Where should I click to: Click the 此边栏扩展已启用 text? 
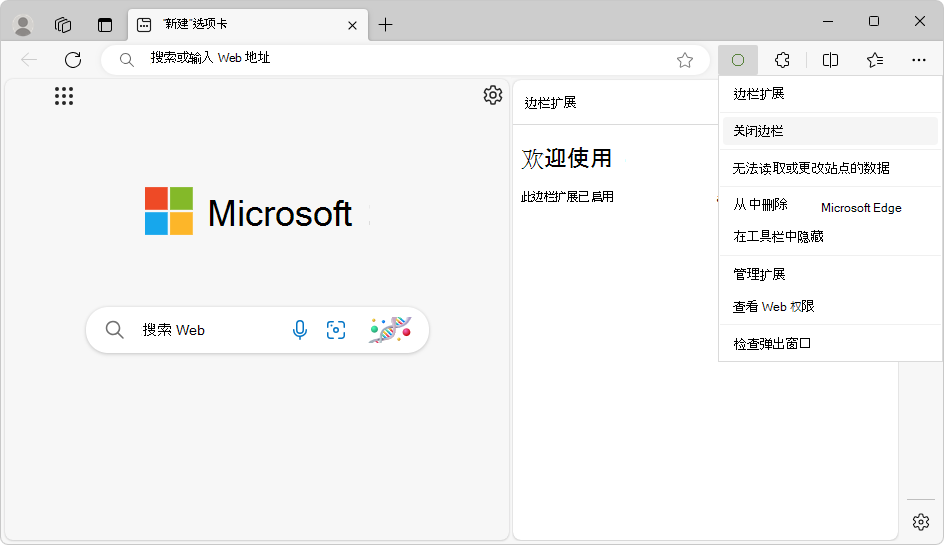567,197
